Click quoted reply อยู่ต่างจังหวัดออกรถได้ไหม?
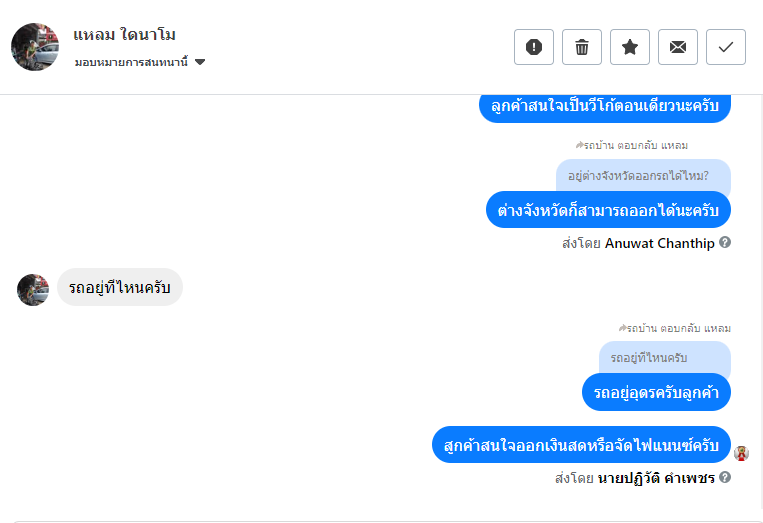 pyautogui.click(x=643, y=176)
